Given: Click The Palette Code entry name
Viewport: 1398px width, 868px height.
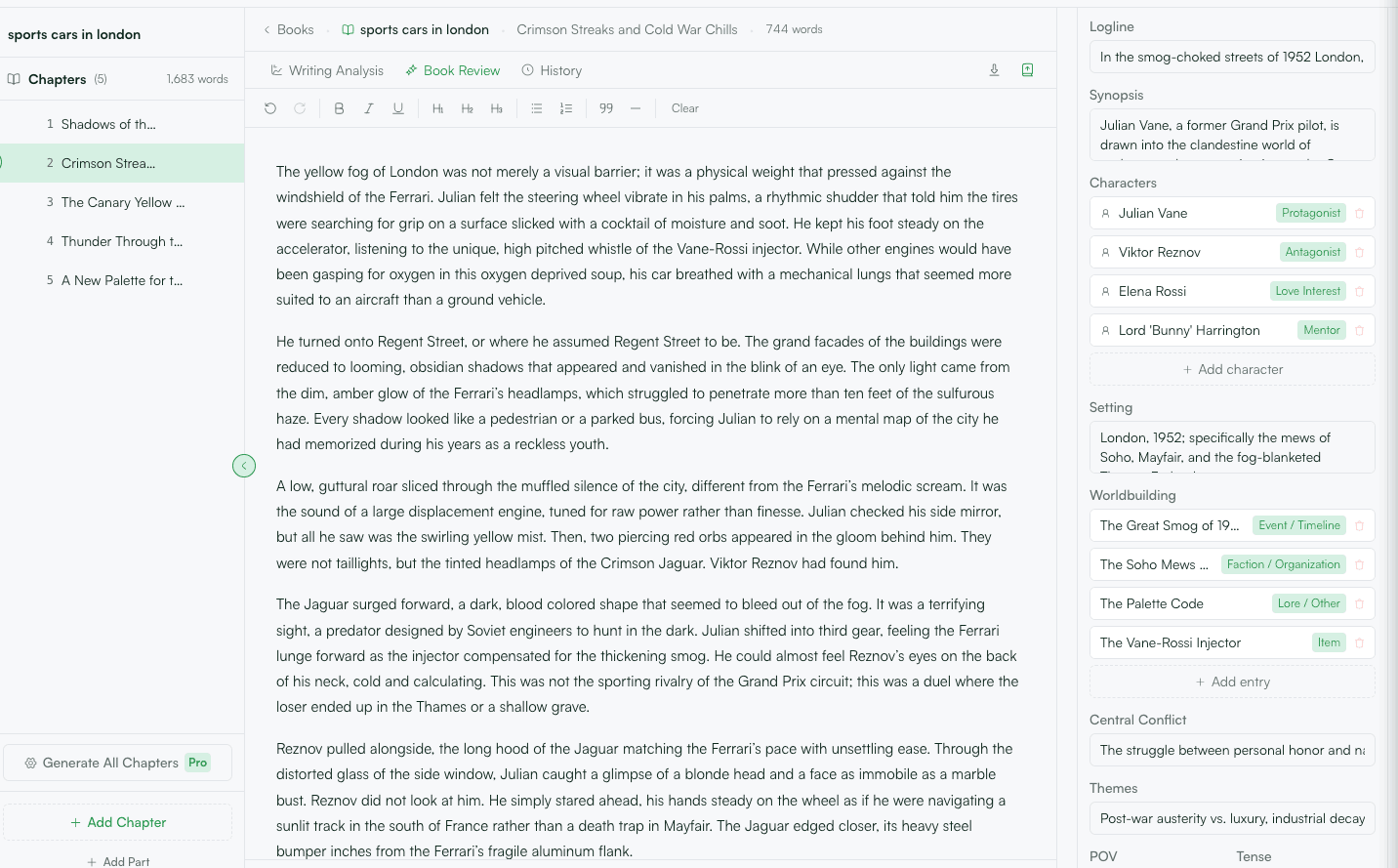Looking at the screenshot, I should (x=1152, y=603).
